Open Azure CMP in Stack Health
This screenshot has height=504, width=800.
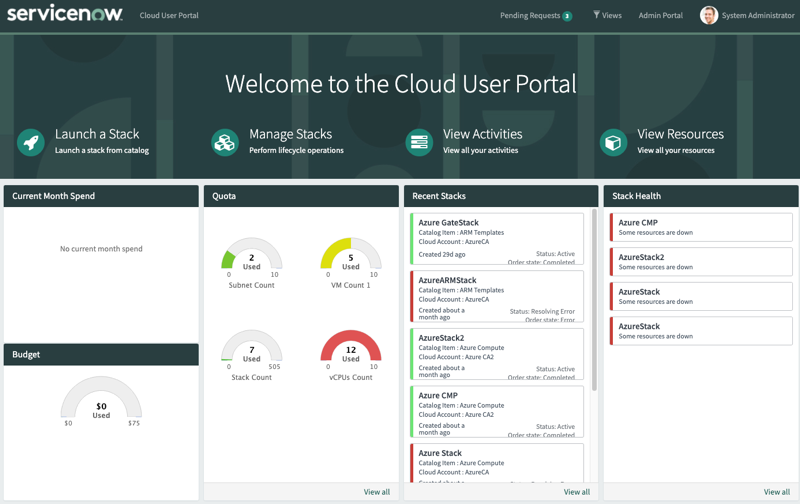[701, 227]
